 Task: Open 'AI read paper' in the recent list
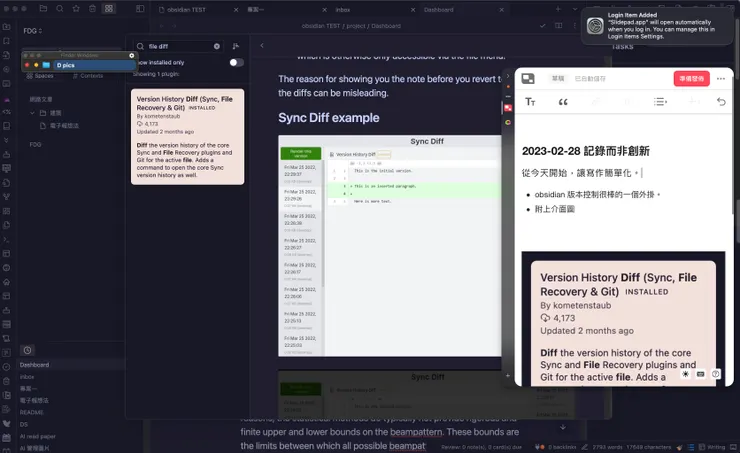pyautogui.click(x=38, y=436)
